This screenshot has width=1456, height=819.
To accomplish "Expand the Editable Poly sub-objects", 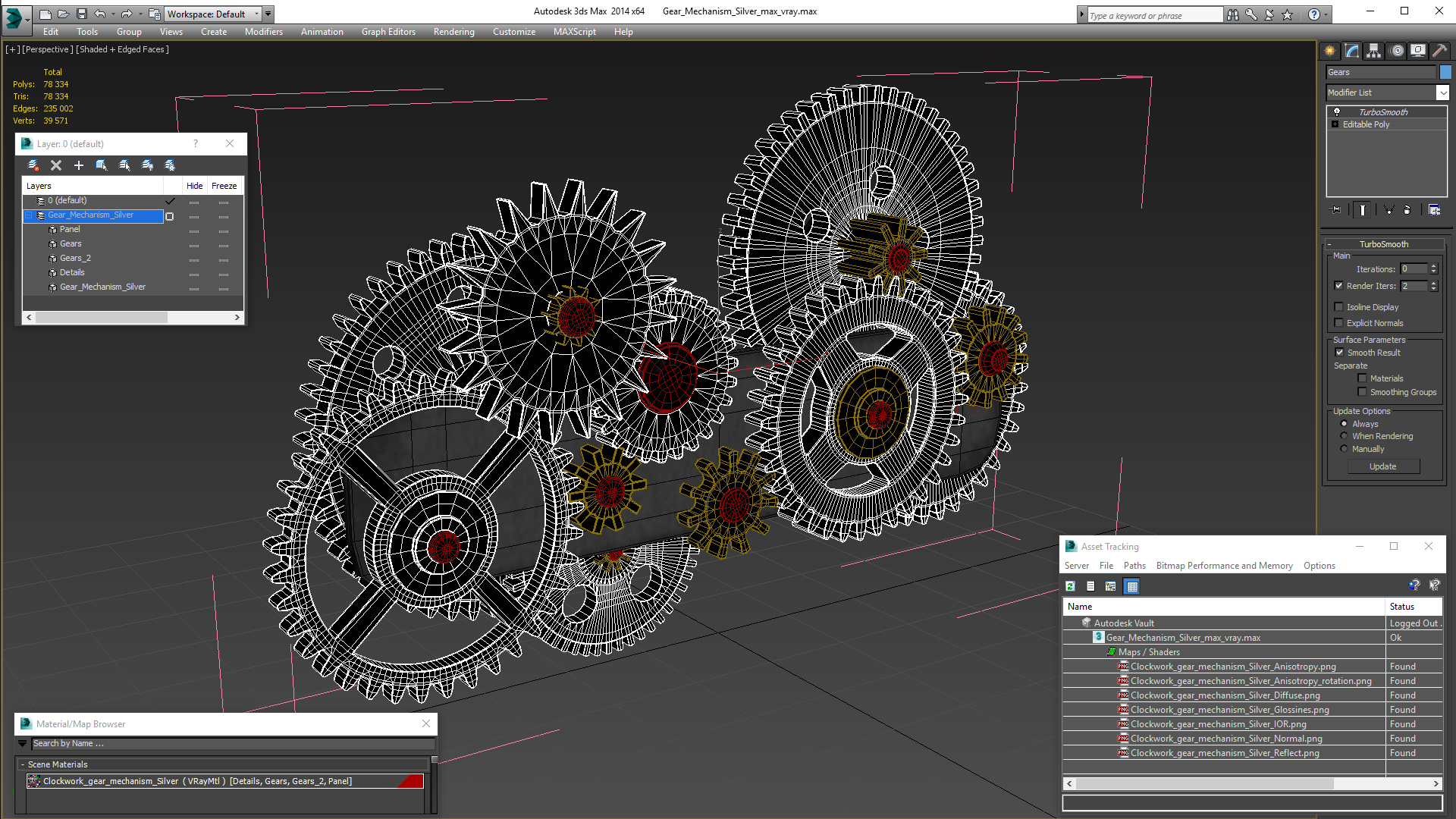I will tap(1335, 124).
